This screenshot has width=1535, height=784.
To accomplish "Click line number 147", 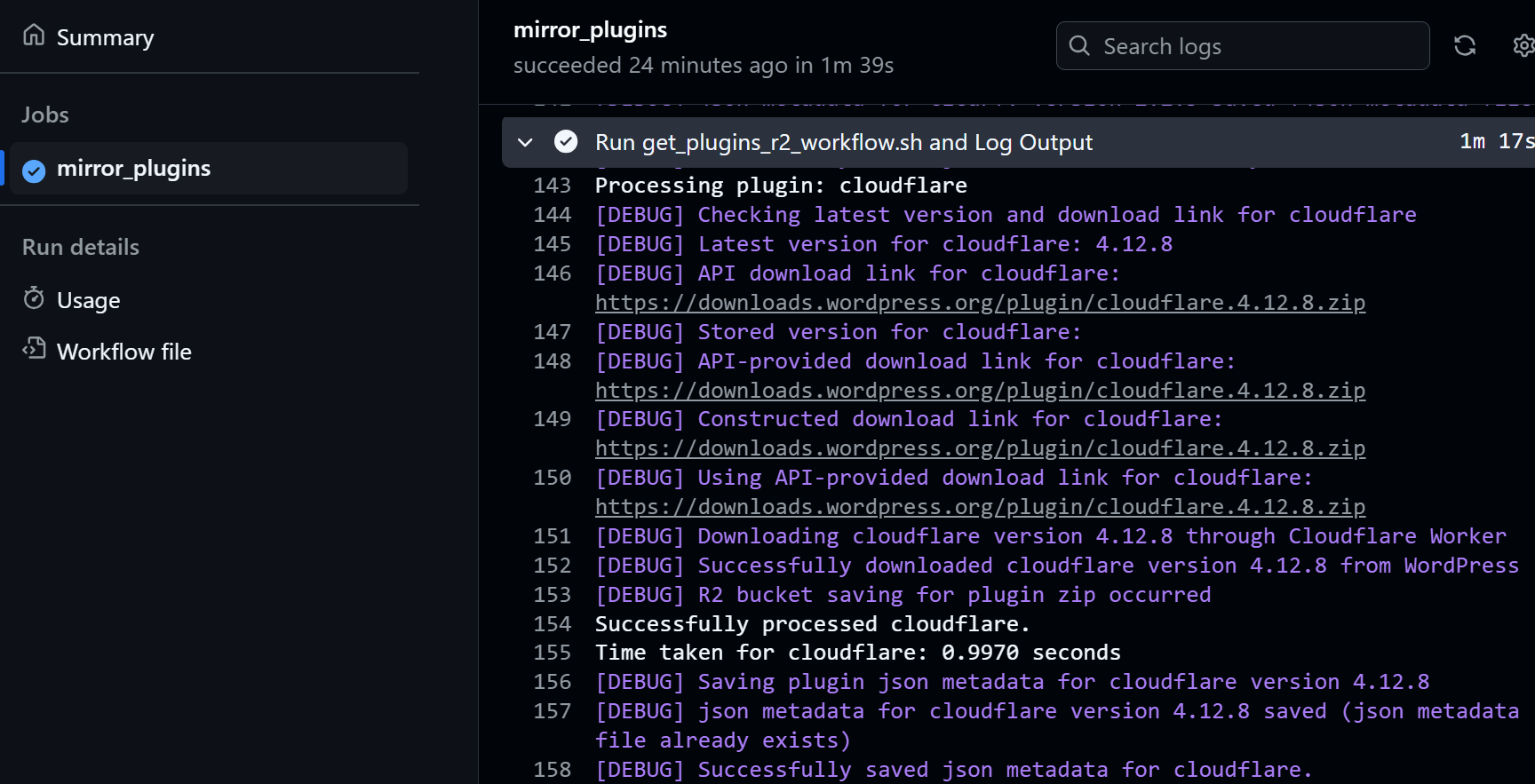I will [552, 332].
